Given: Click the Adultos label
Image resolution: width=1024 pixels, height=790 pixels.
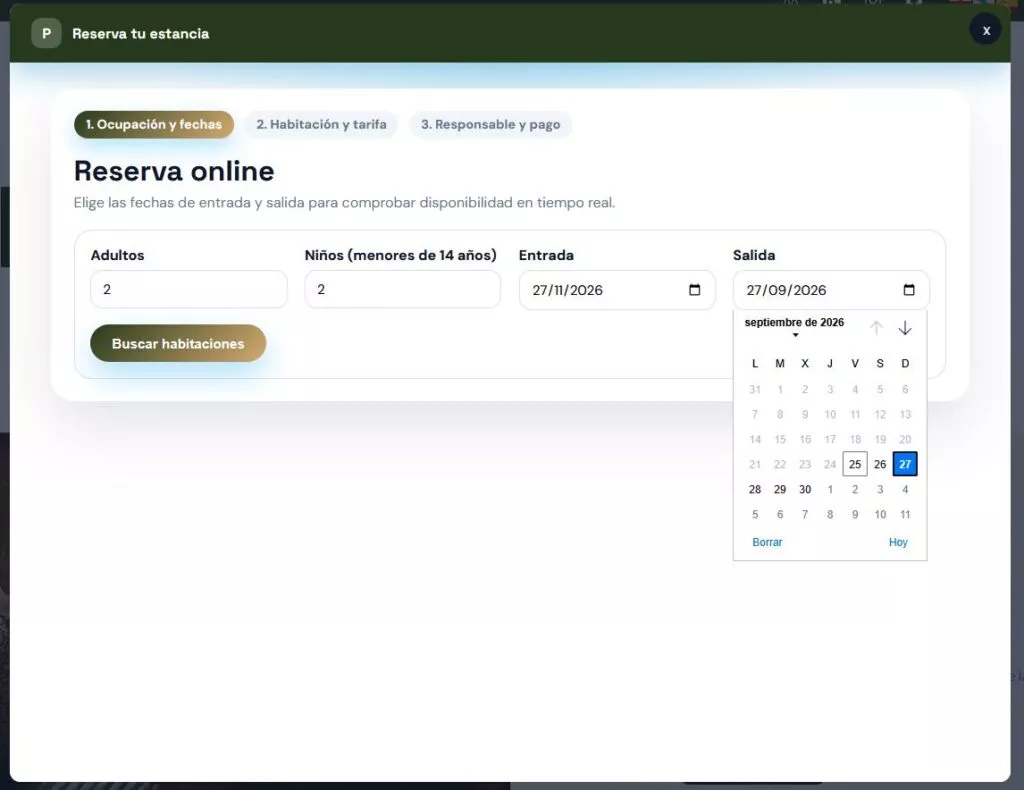Looking at the screenshot, I should pos(118,255).
